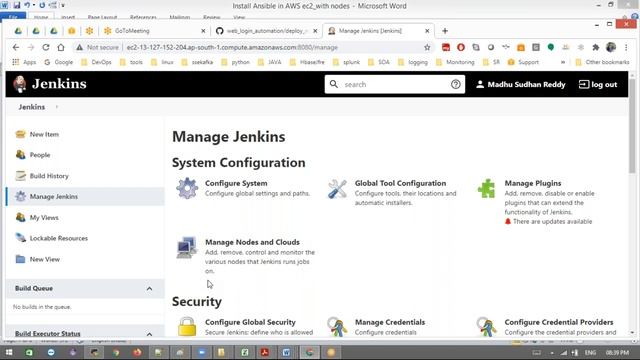Click Manage Nodes and Clouds computer icon
640x360 pixels.
click(187, 247)
